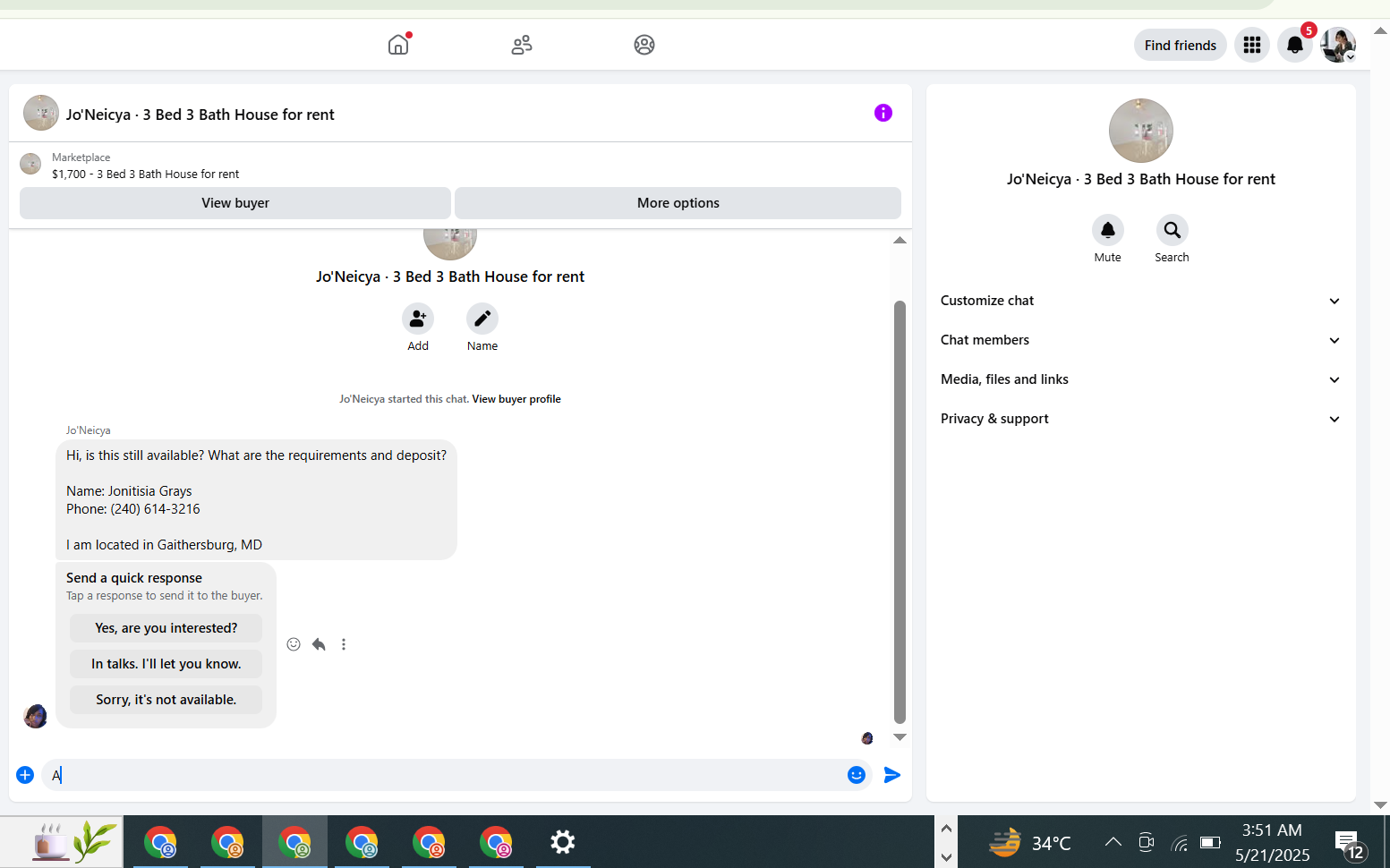Show hidden system tray icons chevron

point(1113,842)
